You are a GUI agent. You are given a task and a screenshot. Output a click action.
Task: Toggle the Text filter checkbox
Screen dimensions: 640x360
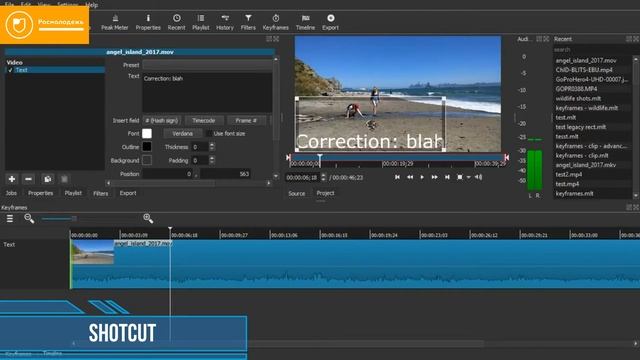click(x=10, y=70)
